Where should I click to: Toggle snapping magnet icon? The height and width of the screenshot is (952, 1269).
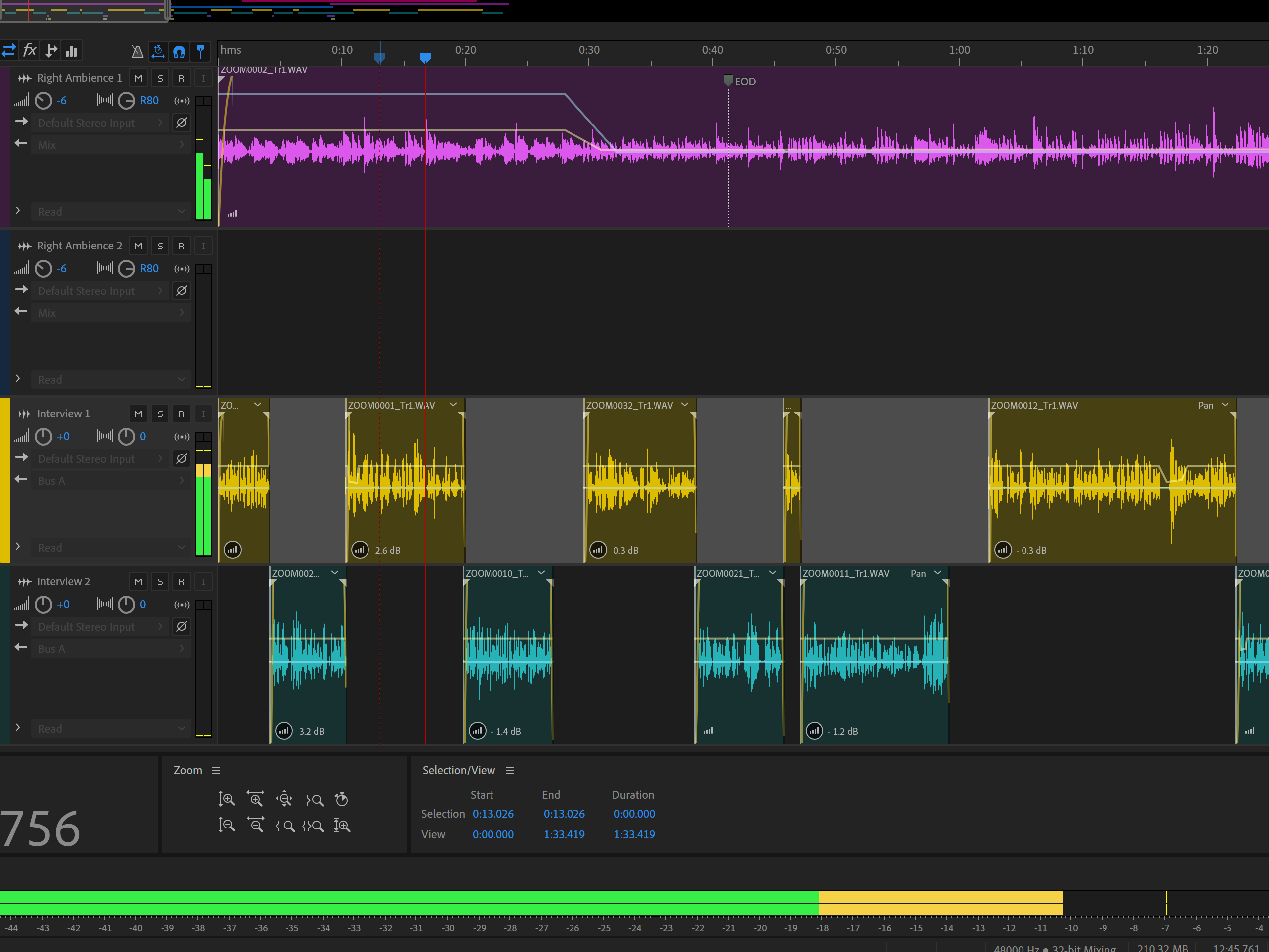(x=179, y=52)
